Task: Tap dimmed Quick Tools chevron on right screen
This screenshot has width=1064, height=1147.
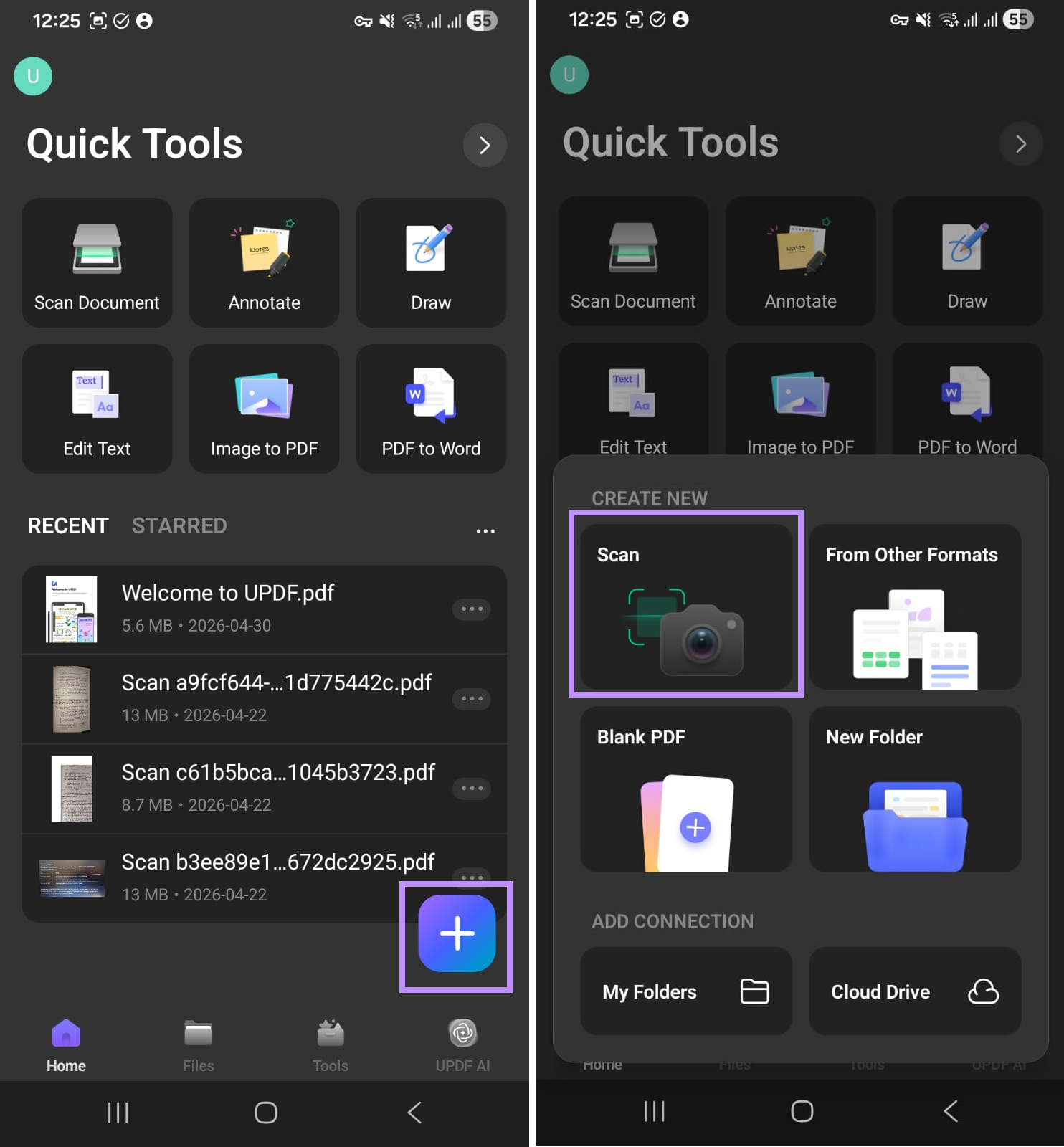Action: pyautogui.click(x=1021, y=143)
